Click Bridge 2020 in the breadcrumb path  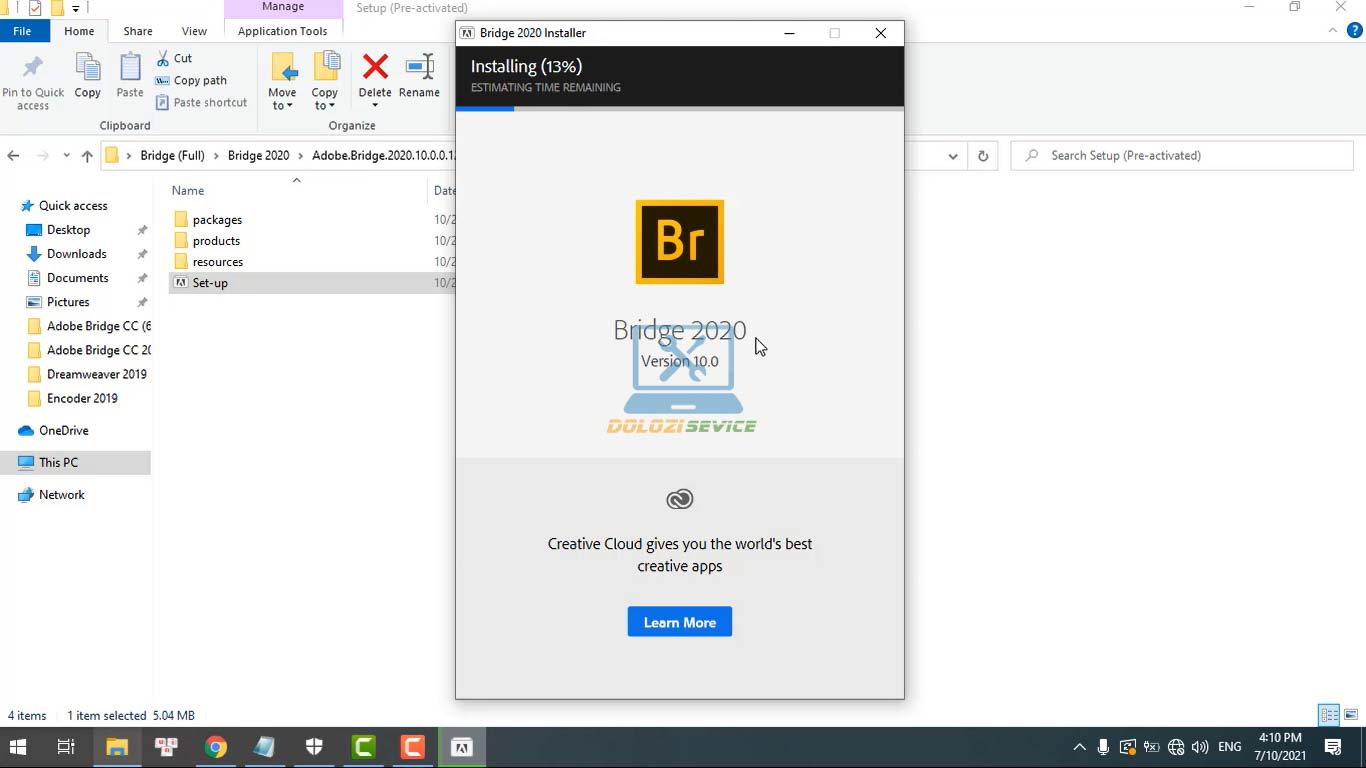(258, 156)
